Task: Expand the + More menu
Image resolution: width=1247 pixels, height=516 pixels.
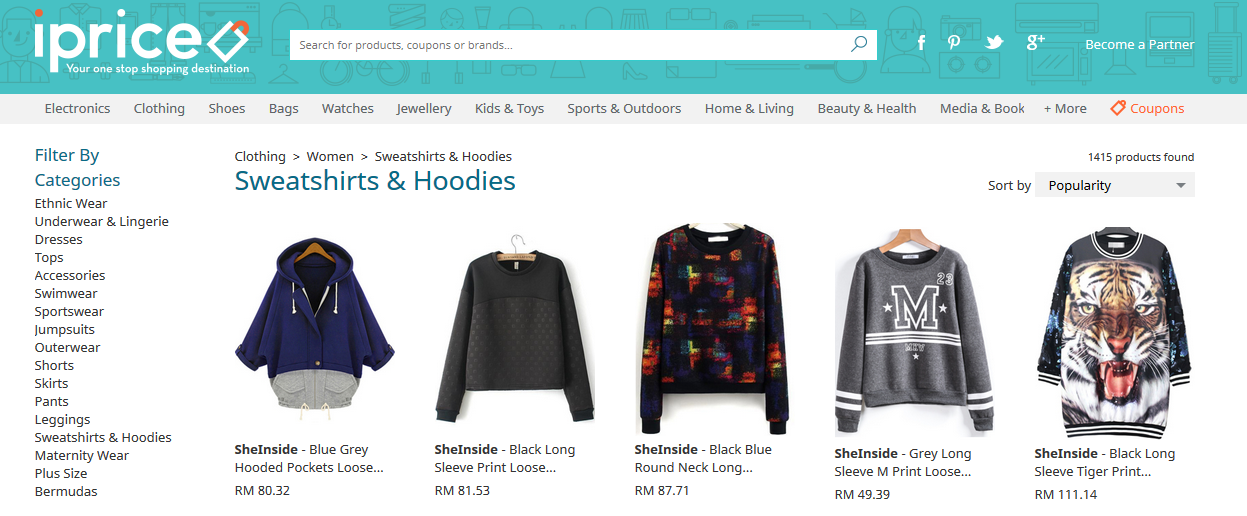Action: (1065, 108)
